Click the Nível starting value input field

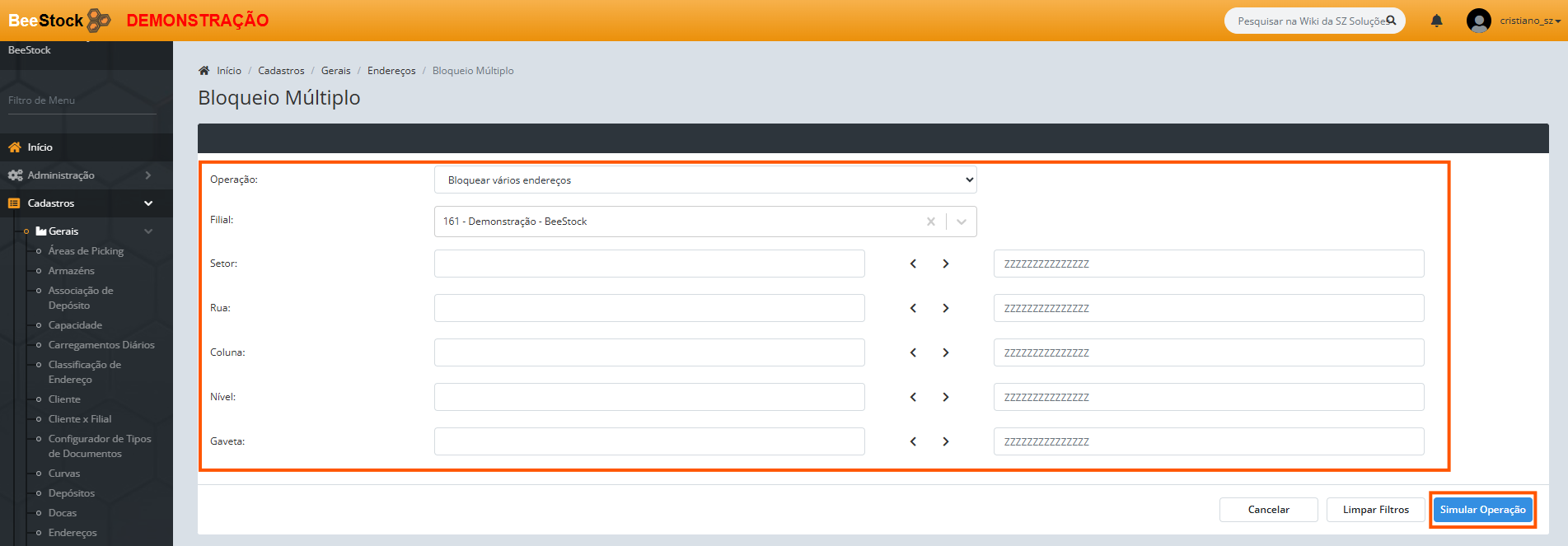pyautogui.click(x=649, y=397)
